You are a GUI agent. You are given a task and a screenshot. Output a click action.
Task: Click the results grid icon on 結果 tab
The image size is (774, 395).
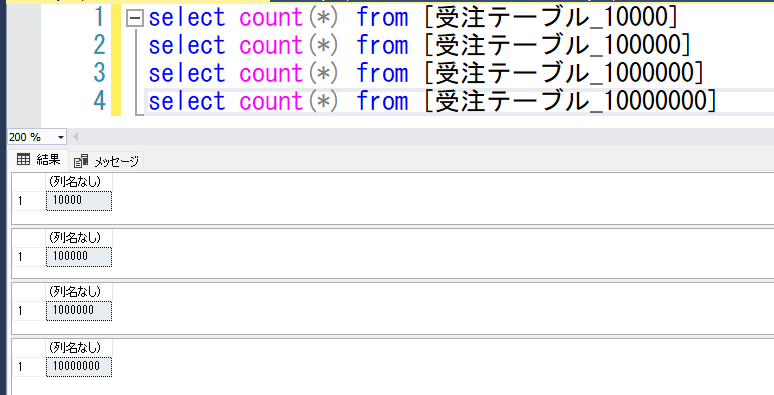[23, 159]
